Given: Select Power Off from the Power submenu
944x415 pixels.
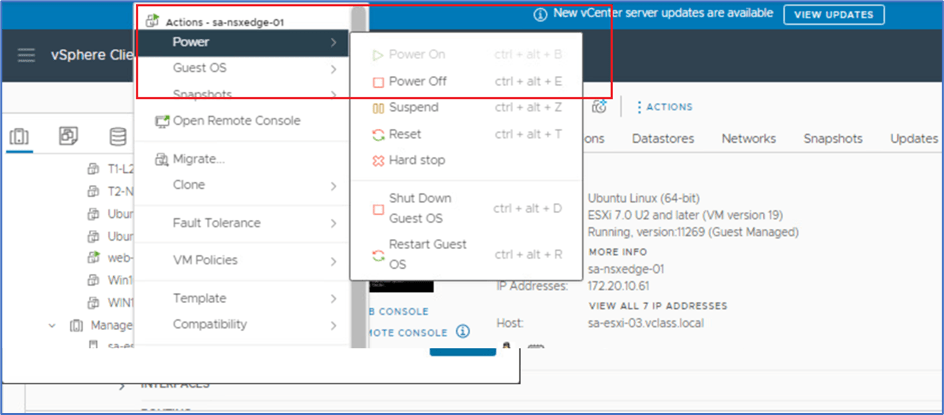Looking at the screenshot, I should click(417, 82).
